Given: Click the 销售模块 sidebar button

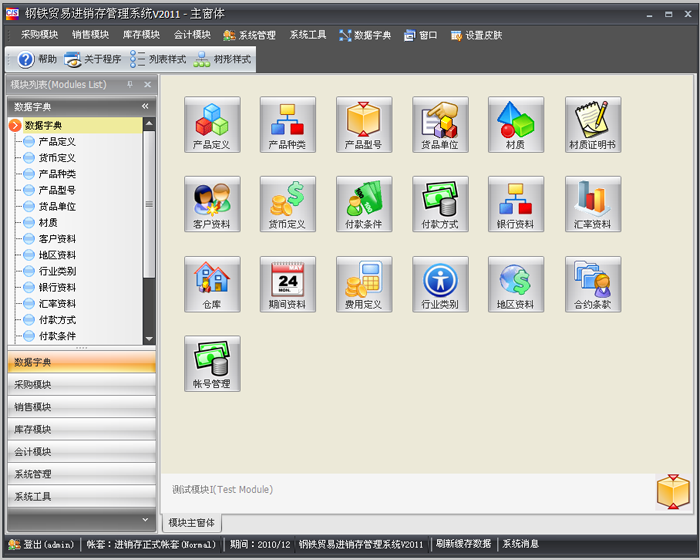Looking at the screenshot, I should coord(80,407).
